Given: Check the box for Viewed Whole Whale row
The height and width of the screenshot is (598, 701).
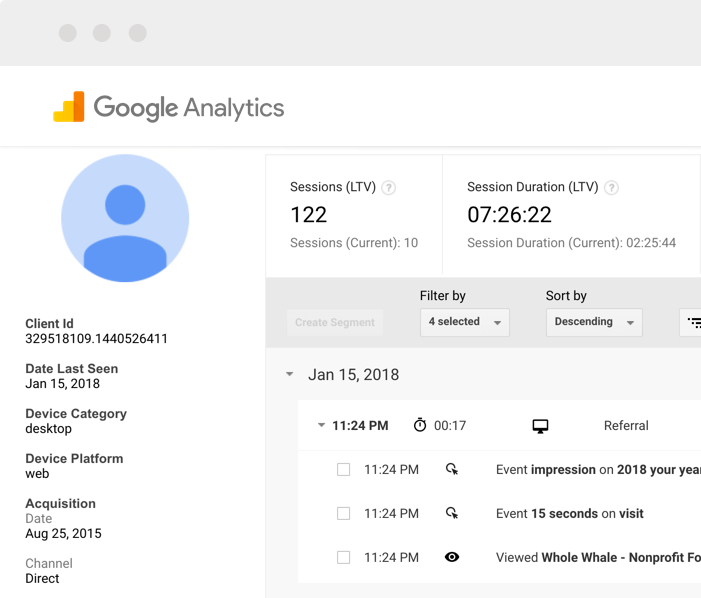Looking at the screenshot, I should [x=343, y=557].
